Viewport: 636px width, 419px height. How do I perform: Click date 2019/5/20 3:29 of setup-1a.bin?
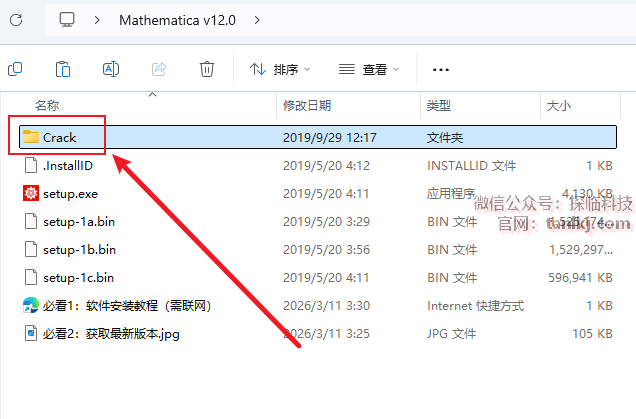327,221
